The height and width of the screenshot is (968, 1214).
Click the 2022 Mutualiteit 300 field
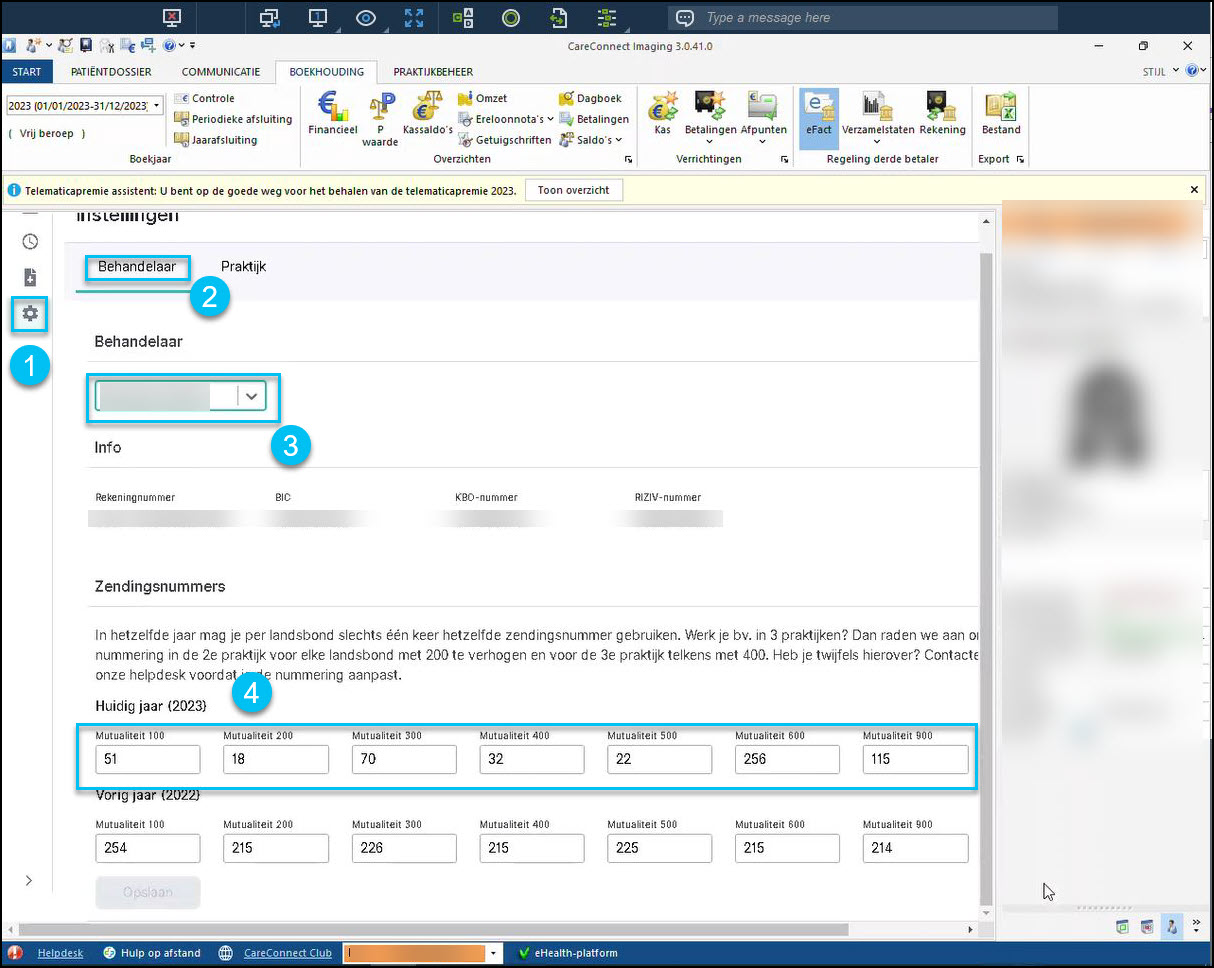pyautogui.click(x=404, y=848)
